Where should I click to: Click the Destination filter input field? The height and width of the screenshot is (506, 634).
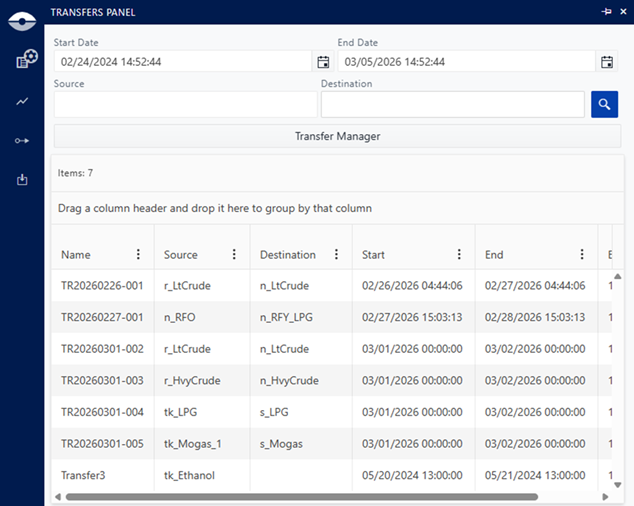(452, 104)
